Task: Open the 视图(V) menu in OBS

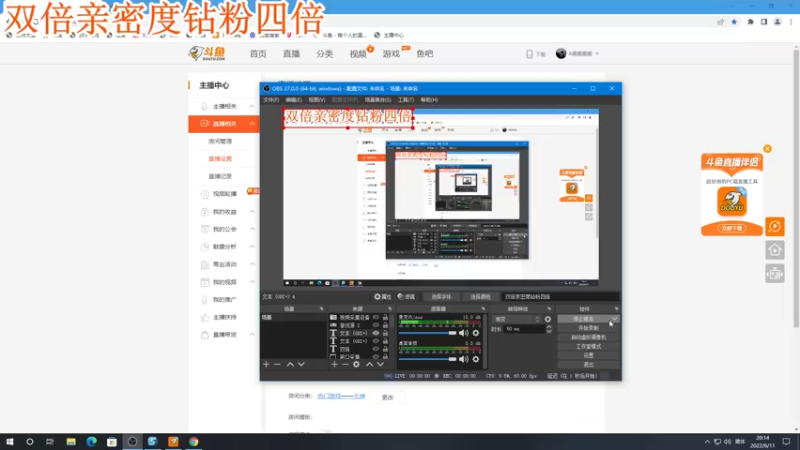Action: (316, 100)
